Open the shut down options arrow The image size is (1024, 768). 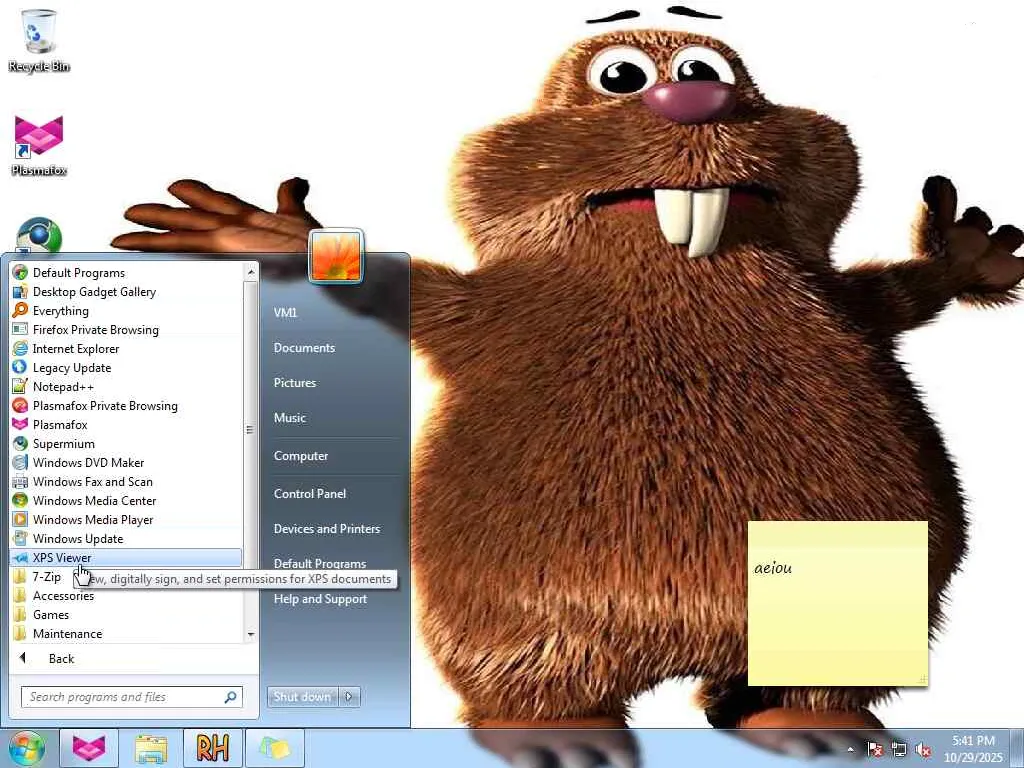(349, 697)
